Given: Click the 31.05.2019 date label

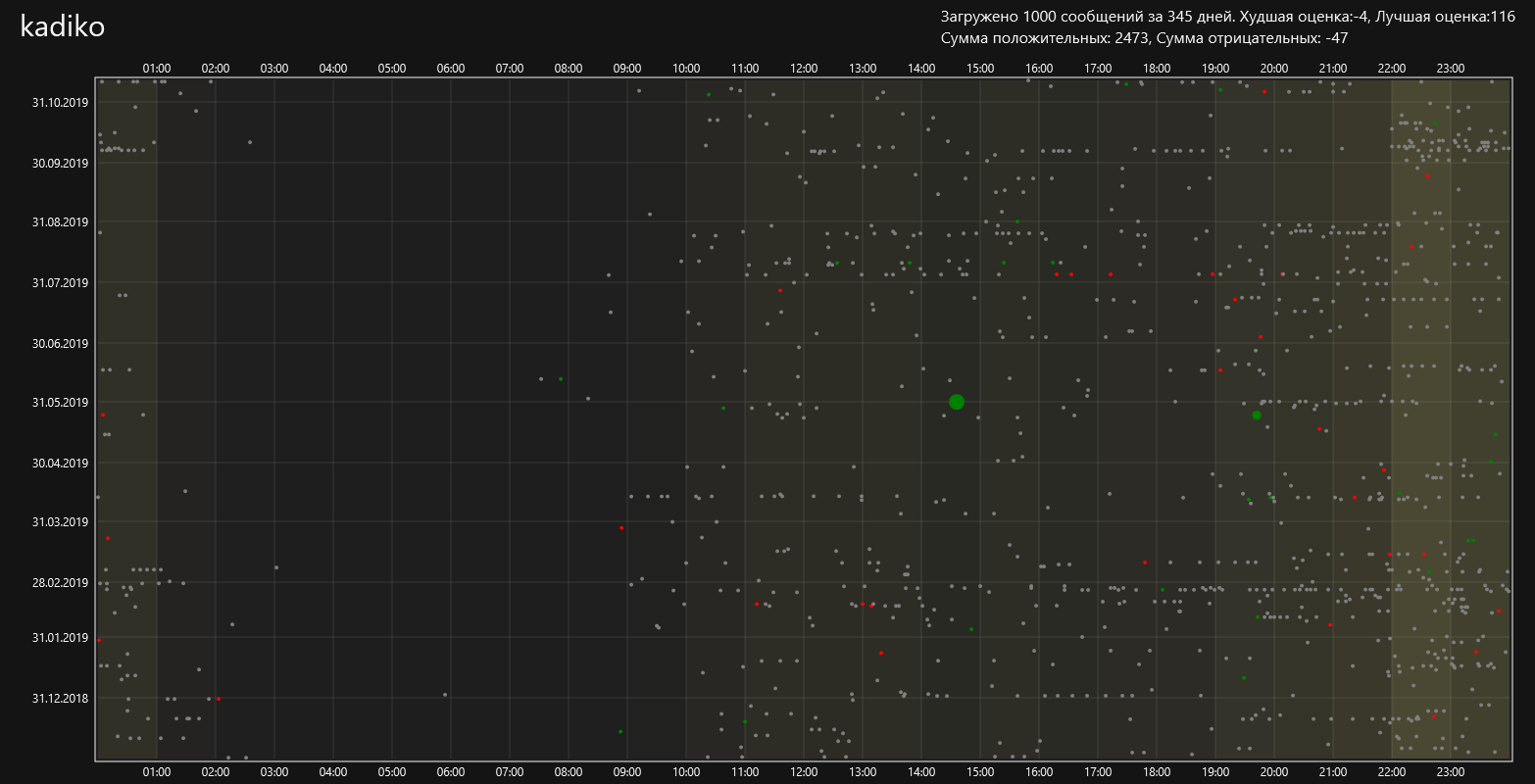Looking at the screenshot, I should 61,403.
